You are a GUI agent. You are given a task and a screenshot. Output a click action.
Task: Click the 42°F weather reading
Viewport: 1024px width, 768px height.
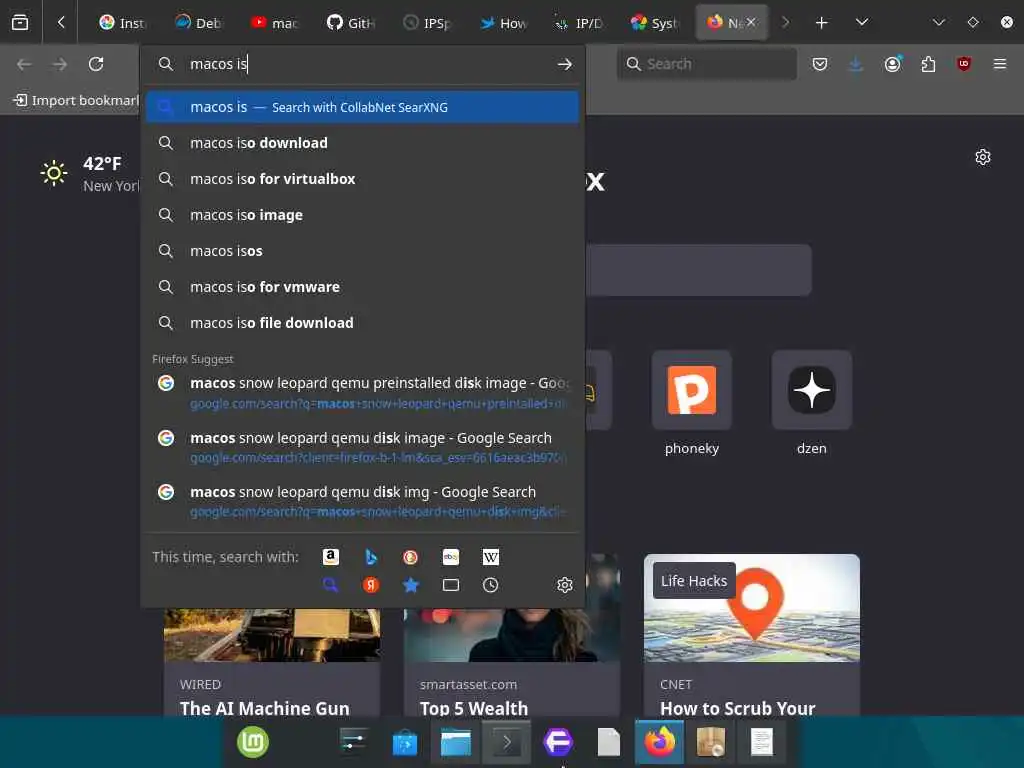[102, 163]
